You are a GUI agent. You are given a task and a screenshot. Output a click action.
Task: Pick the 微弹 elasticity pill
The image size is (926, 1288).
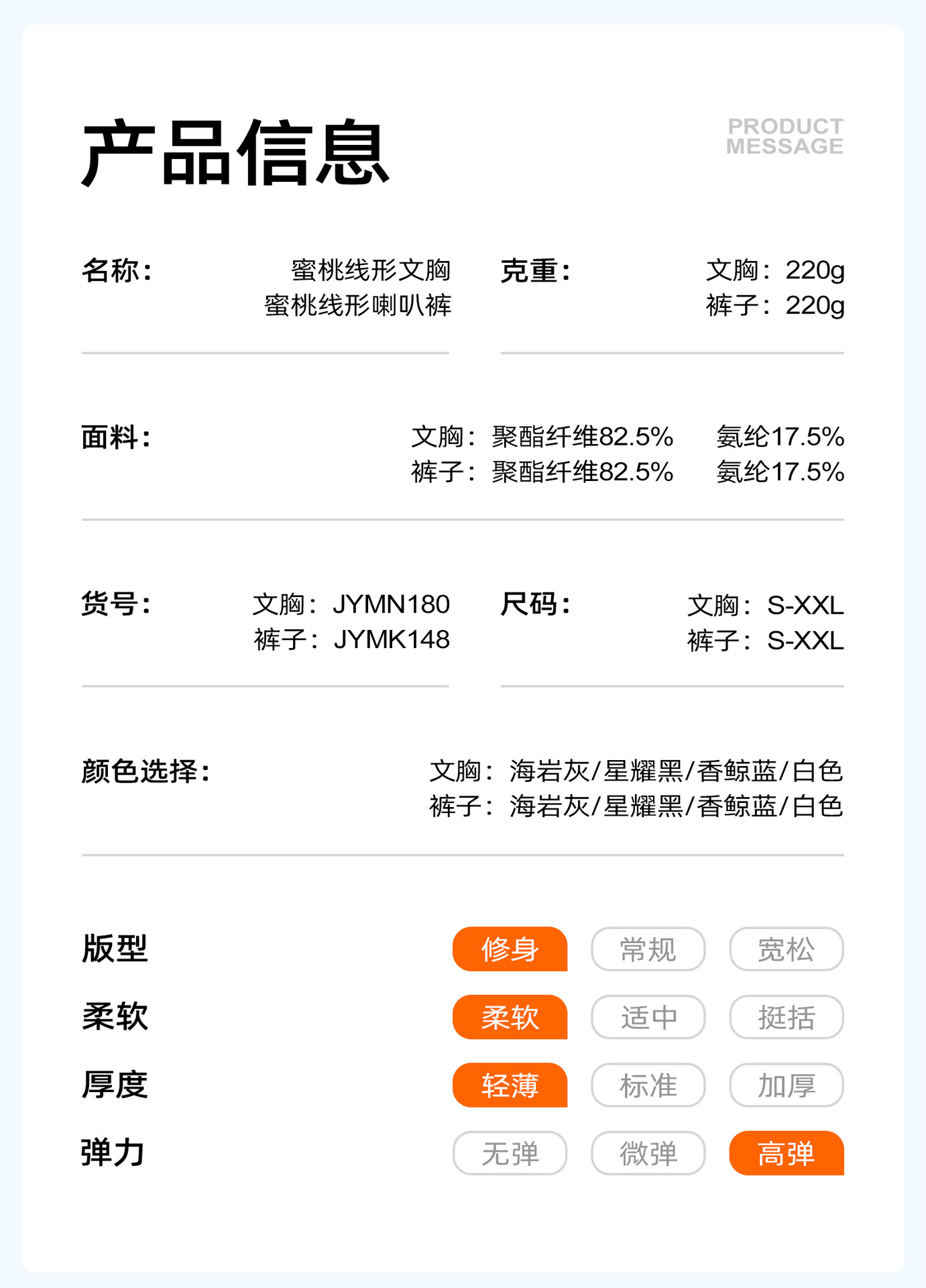[x=648, y=1153]
